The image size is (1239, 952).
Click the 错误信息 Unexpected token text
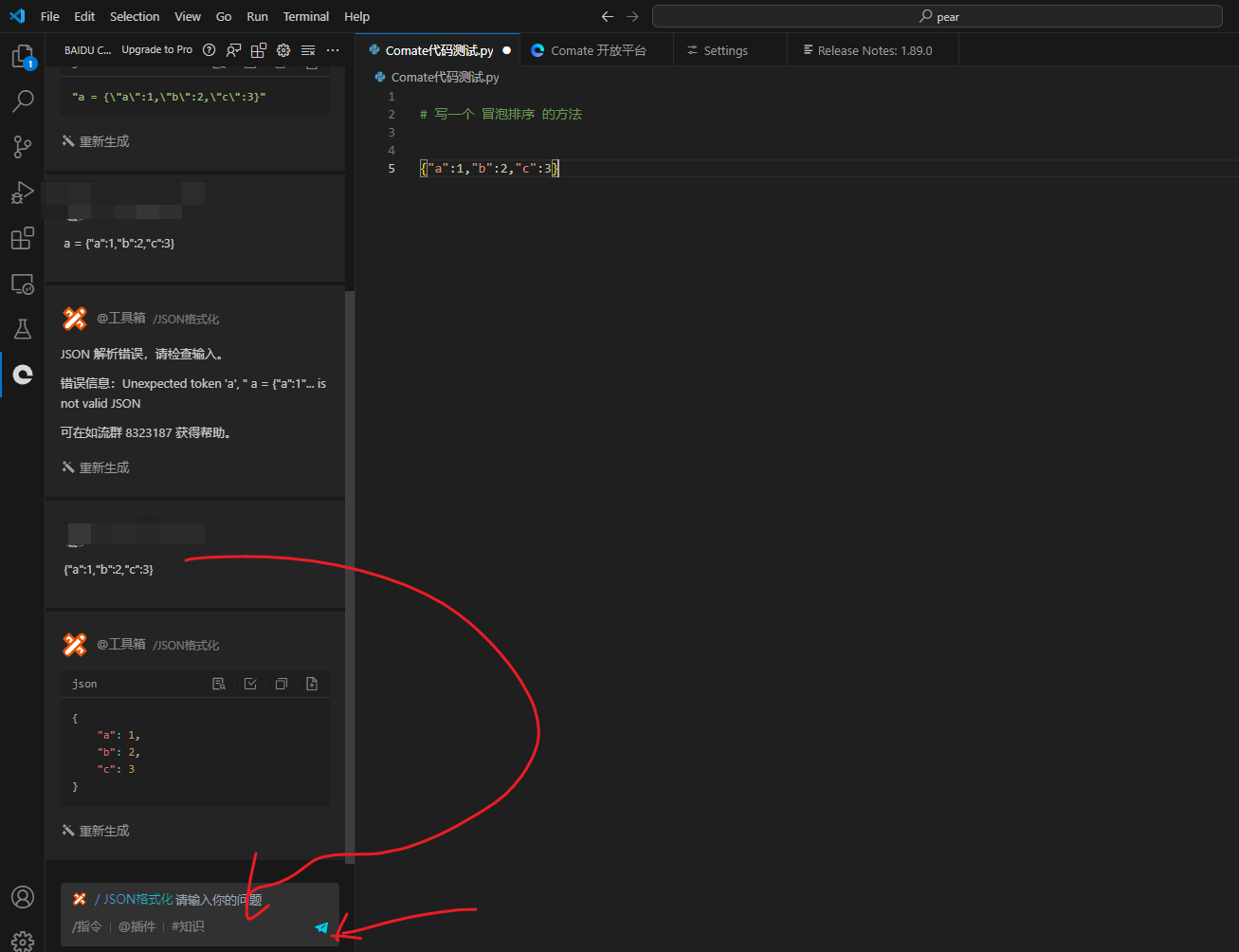193,394
